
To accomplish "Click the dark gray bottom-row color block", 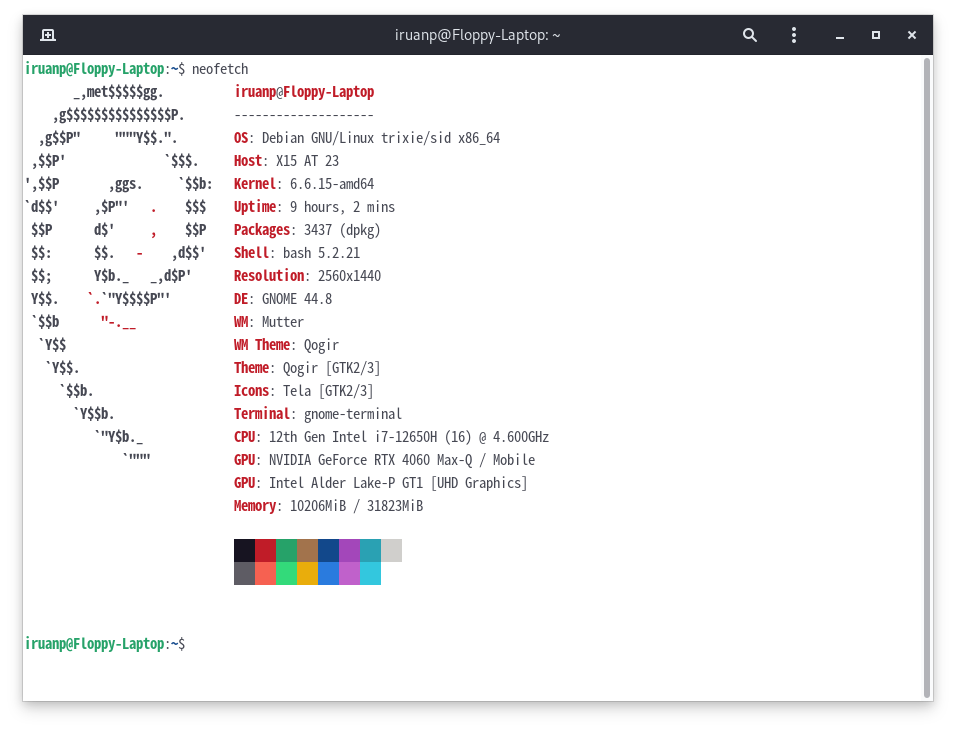I will [244, 574].
